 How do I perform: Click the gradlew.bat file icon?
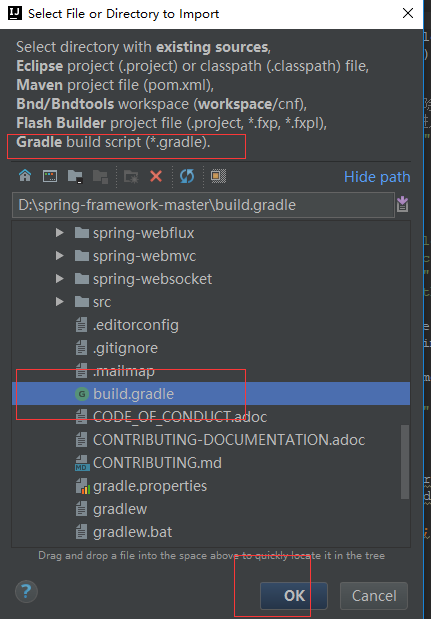coord(81,532)
